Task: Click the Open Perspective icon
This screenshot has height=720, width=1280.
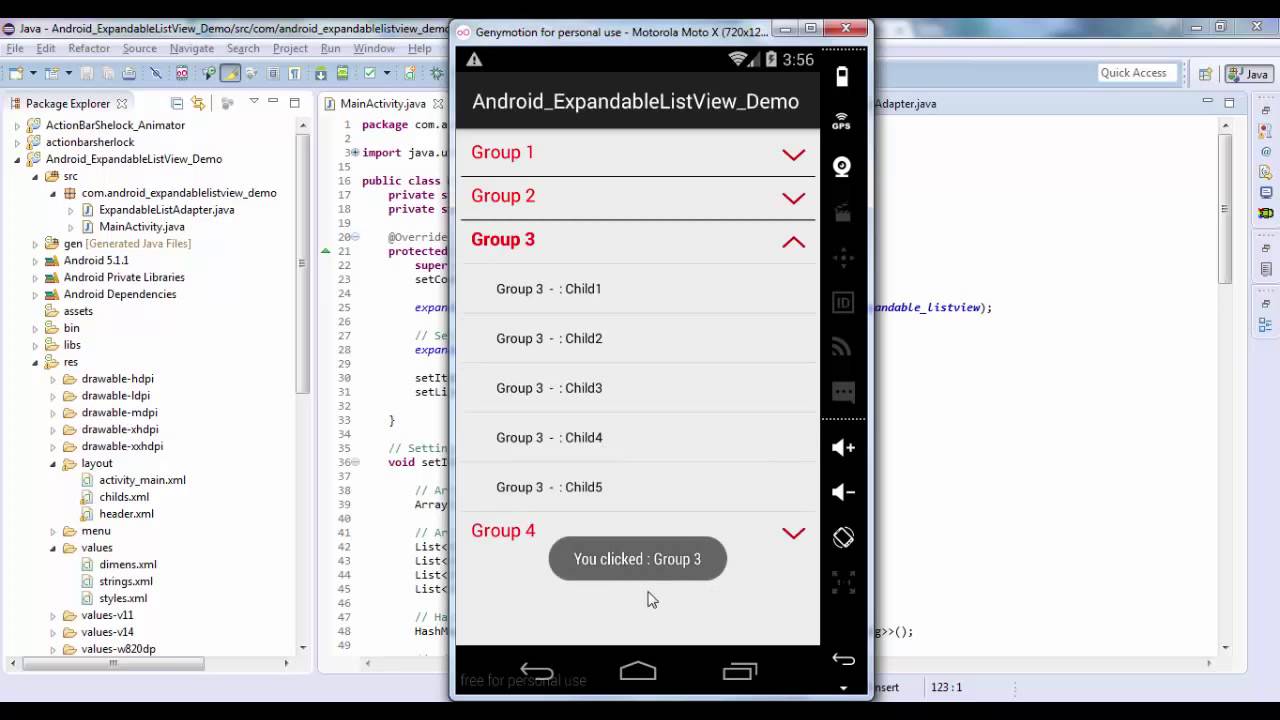Action: pyautogui.click(x=1206, y=73)
